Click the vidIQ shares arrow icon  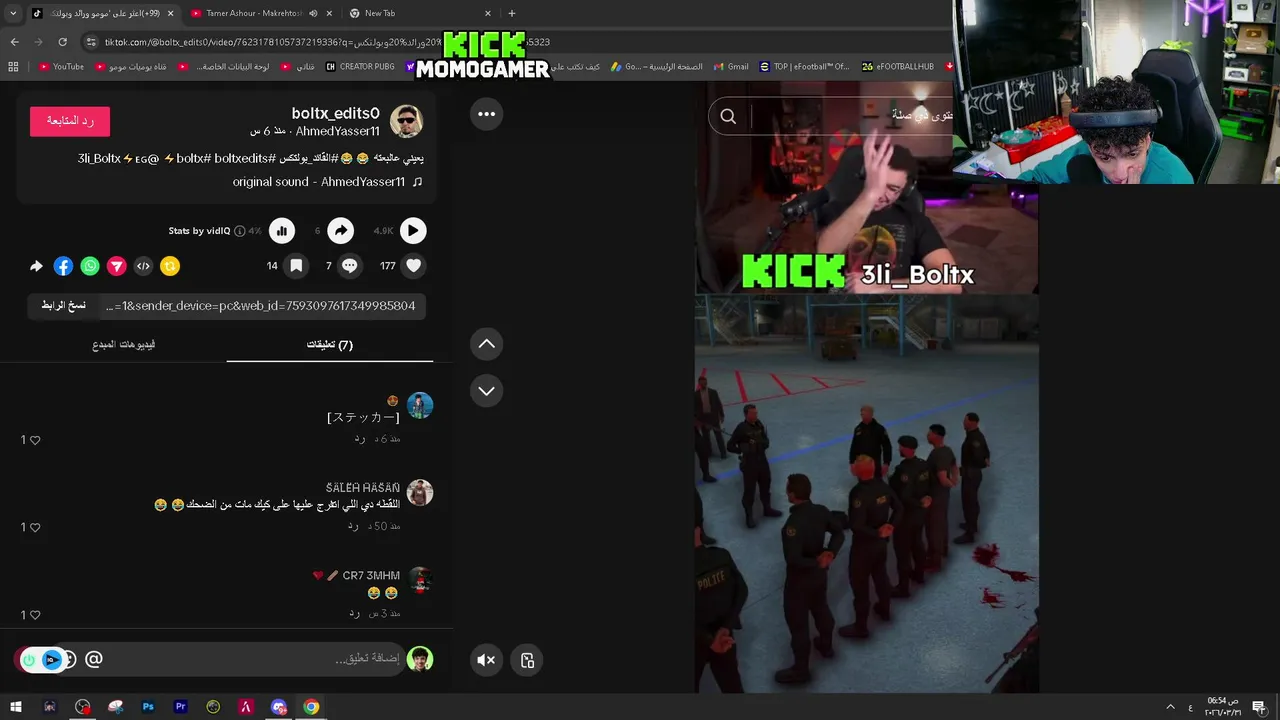(341, 231)
